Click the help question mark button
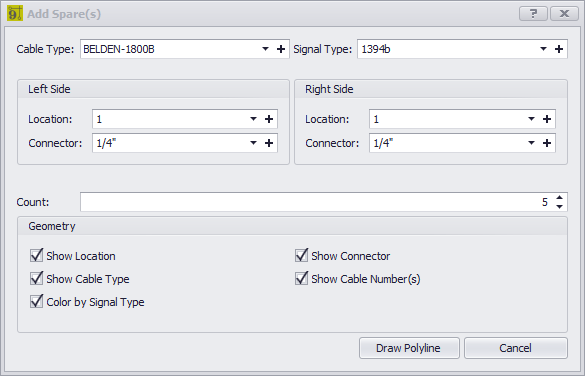The image size is (585, 376). [x=533, y=14]
